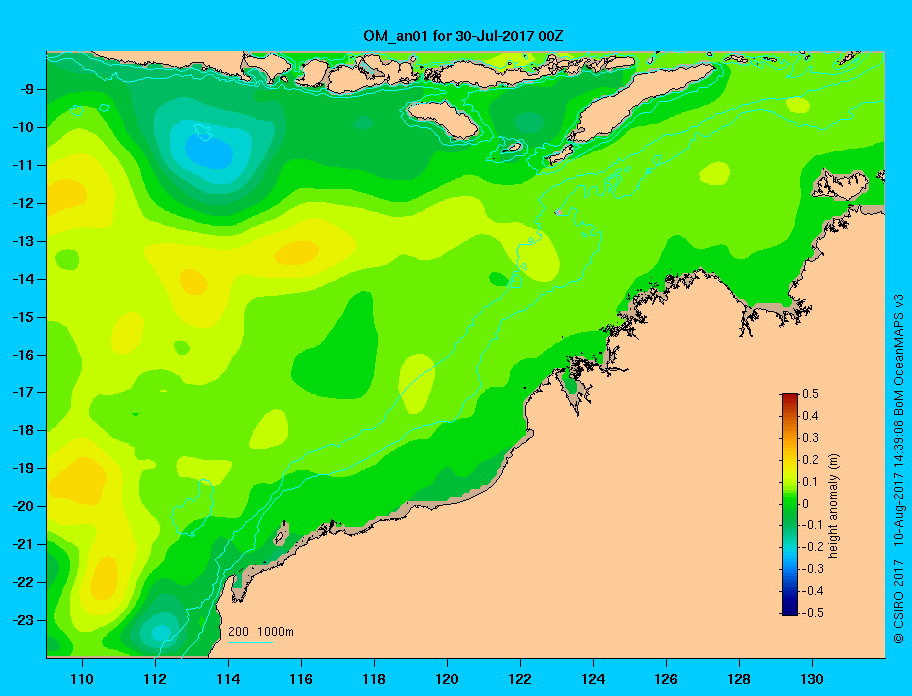This screenshot has width=912, height=696.
Task: Select the positive '0.3' colorbar tick label
Action: click(x=811, y=438)
